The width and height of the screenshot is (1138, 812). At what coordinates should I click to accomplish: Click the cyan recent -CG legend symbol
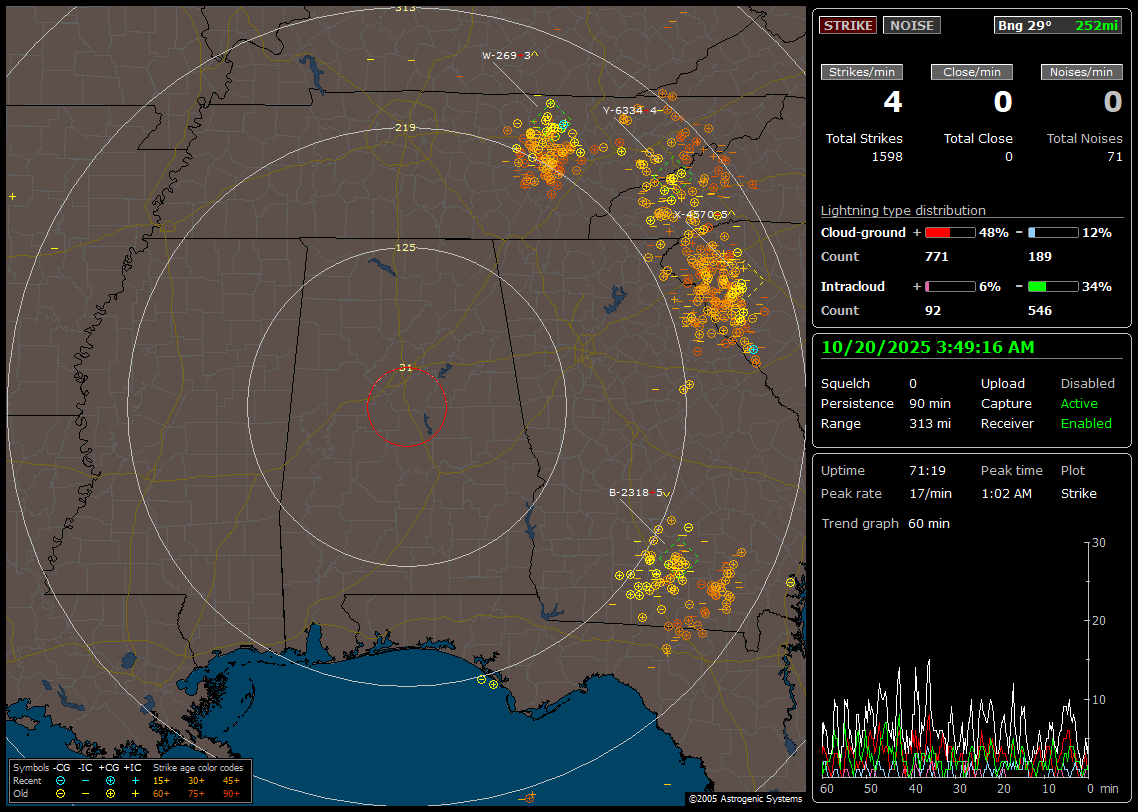point(60,780)
